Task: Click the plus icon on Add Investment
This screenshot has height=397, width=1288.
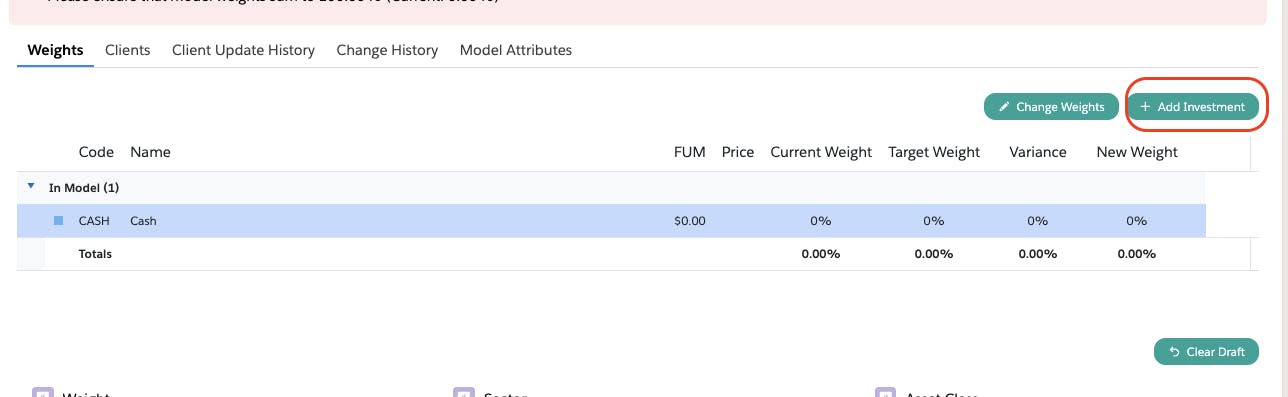Action: click(1145, 107)
